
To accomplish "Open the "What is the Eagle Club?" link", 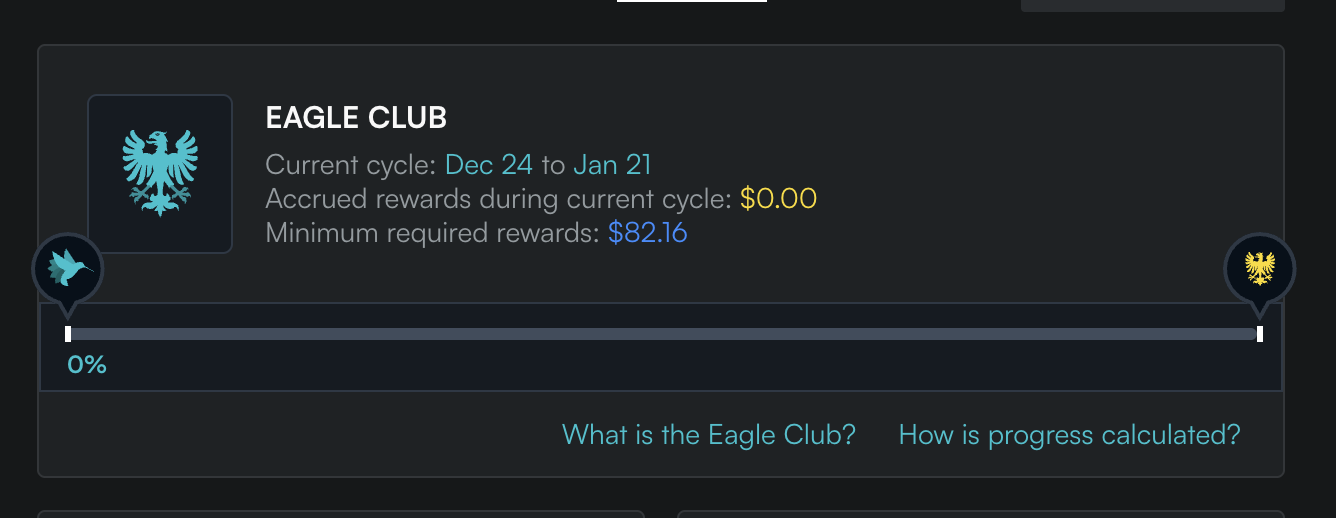I will 708,435.
